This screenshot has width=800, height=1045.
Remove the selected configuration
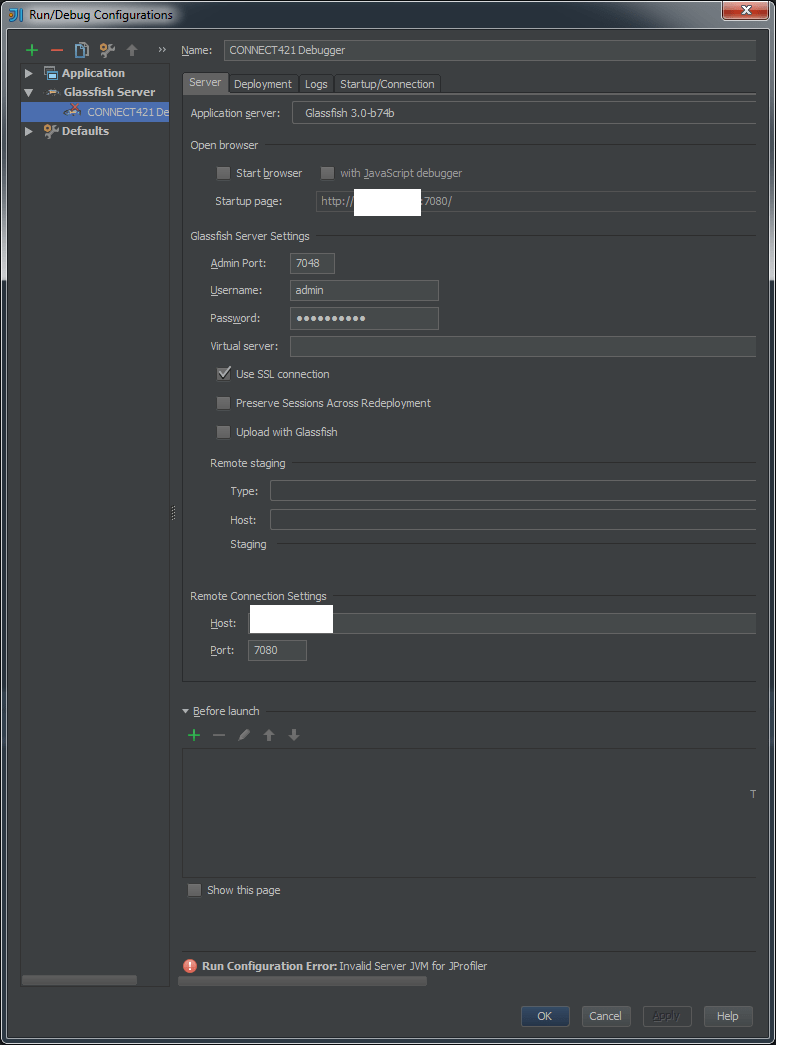point(56,50)
